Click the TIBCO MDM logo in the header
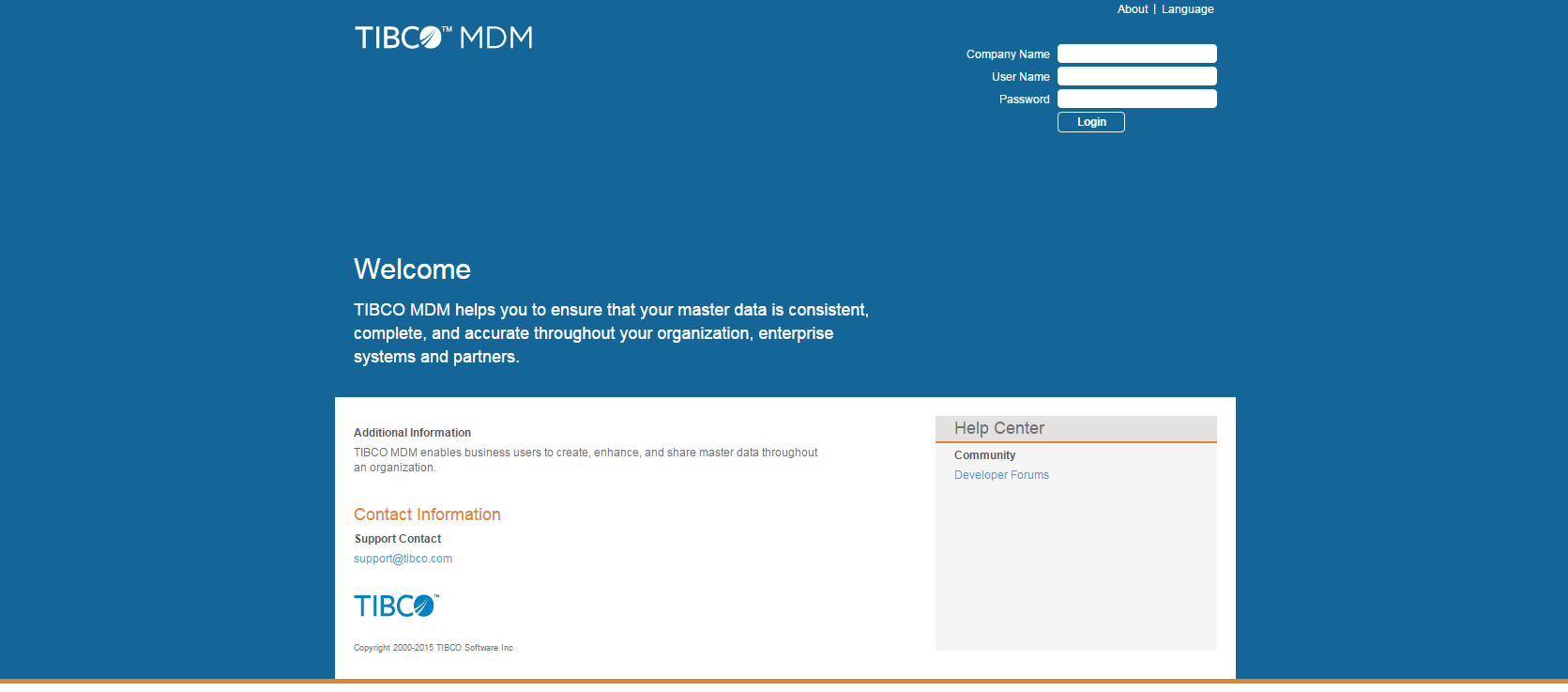The image size is (1568, 692). (x=443, y=38)
